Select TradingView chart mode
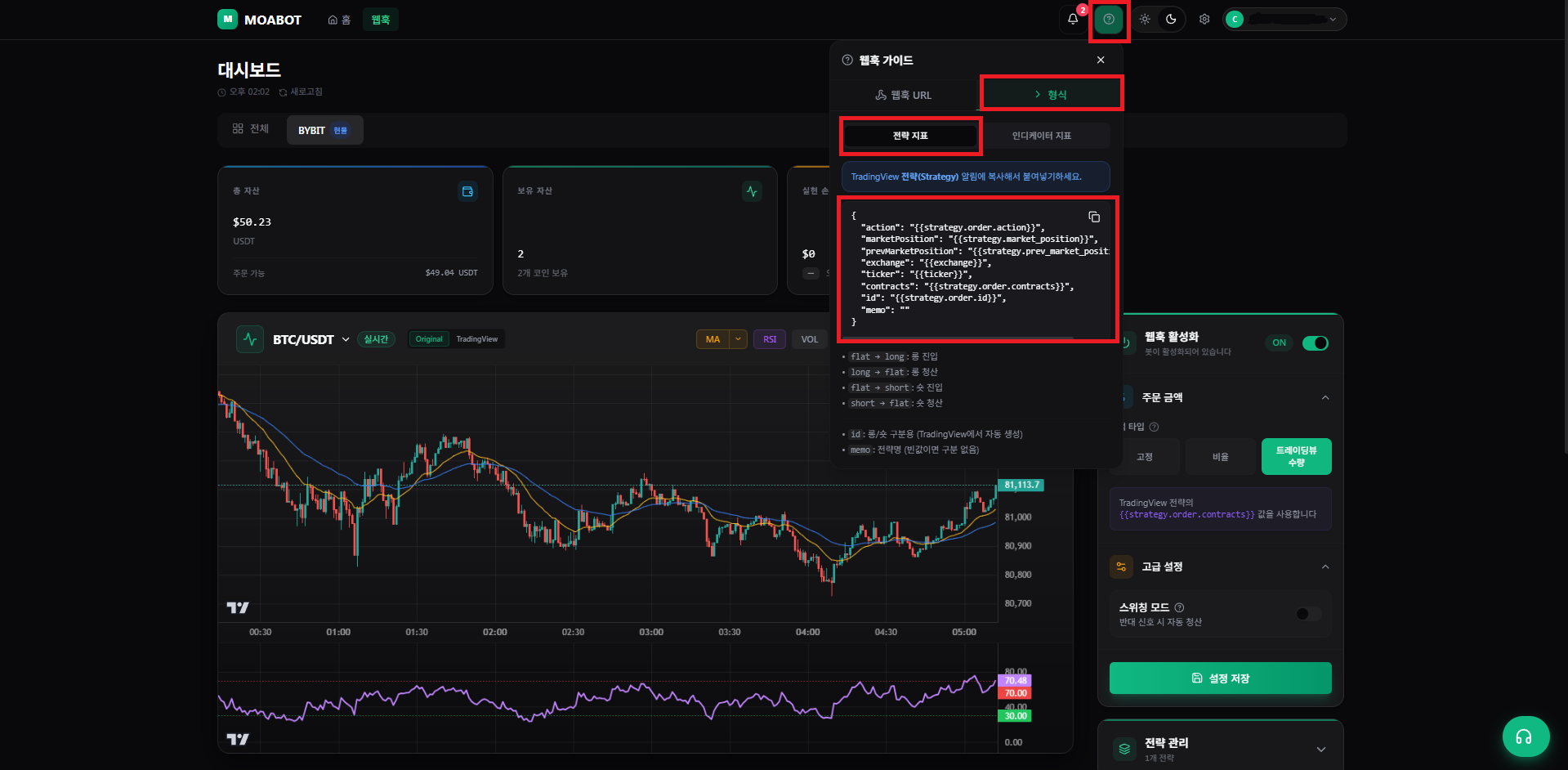 (x=477, y=339)
